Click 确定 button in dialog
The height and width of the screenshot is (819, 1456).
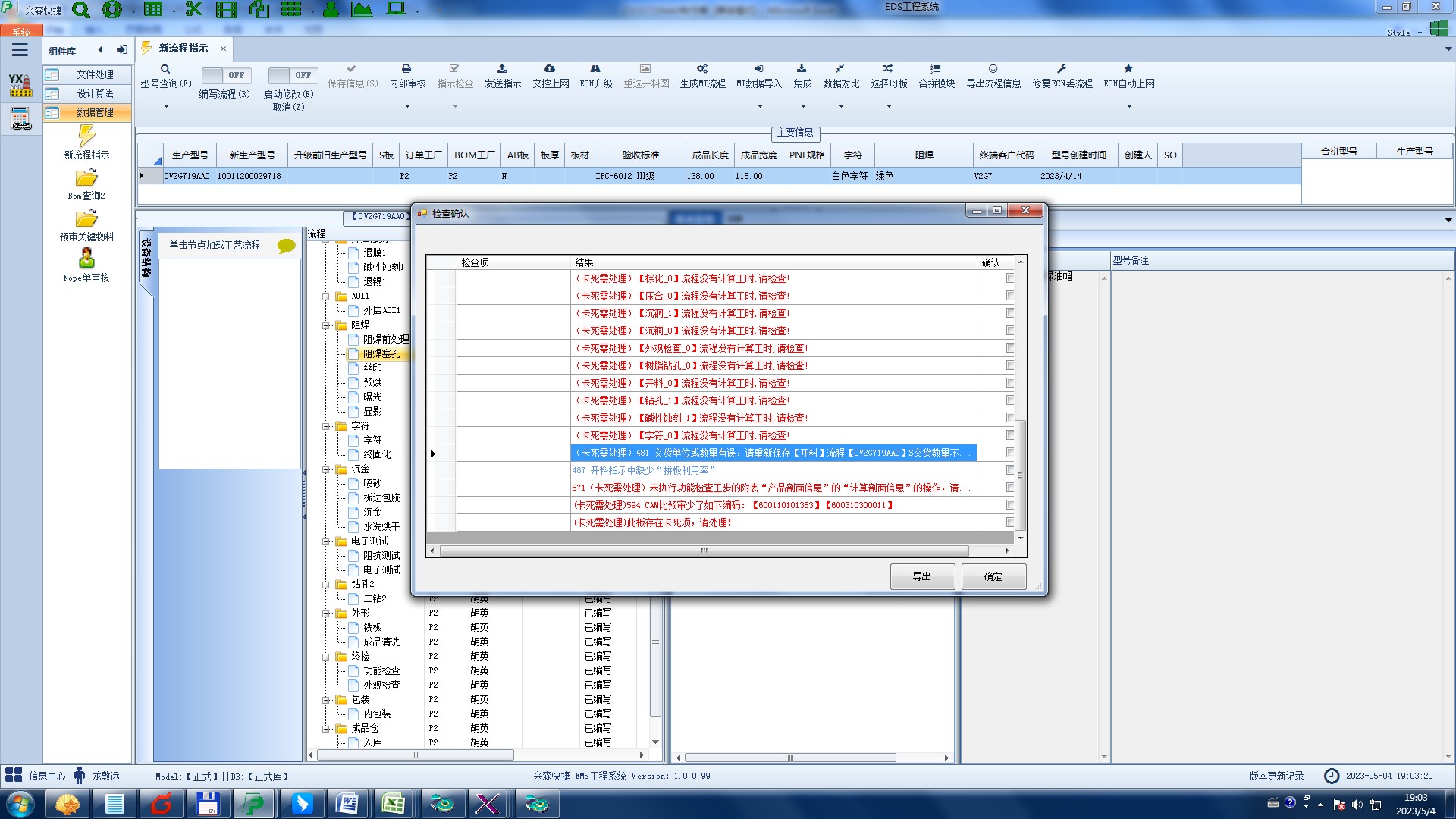point(993,576)
